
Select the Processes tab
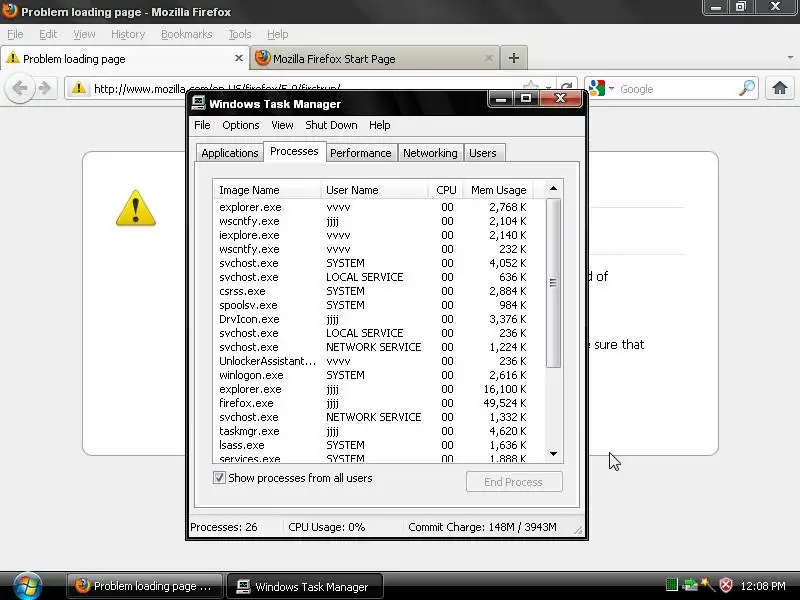(x=294, y=152)
